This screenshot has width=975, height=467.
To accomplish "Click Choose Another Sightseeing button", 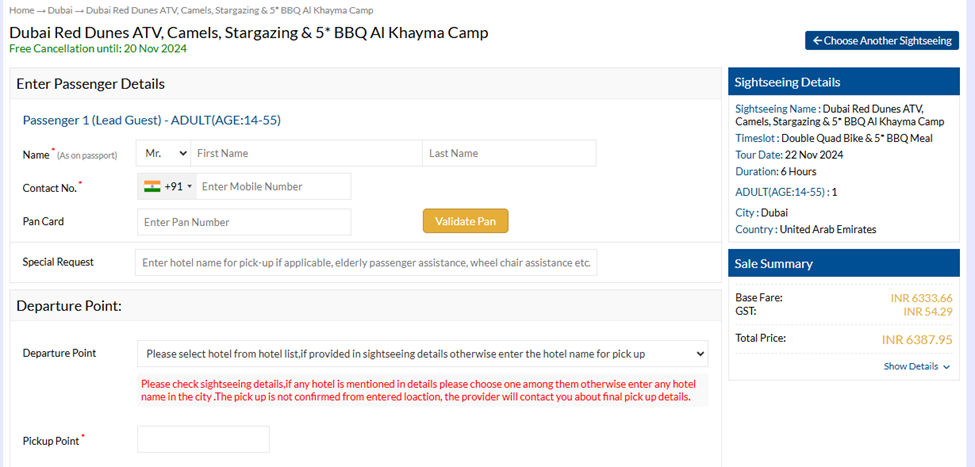I will pos(882,41).
